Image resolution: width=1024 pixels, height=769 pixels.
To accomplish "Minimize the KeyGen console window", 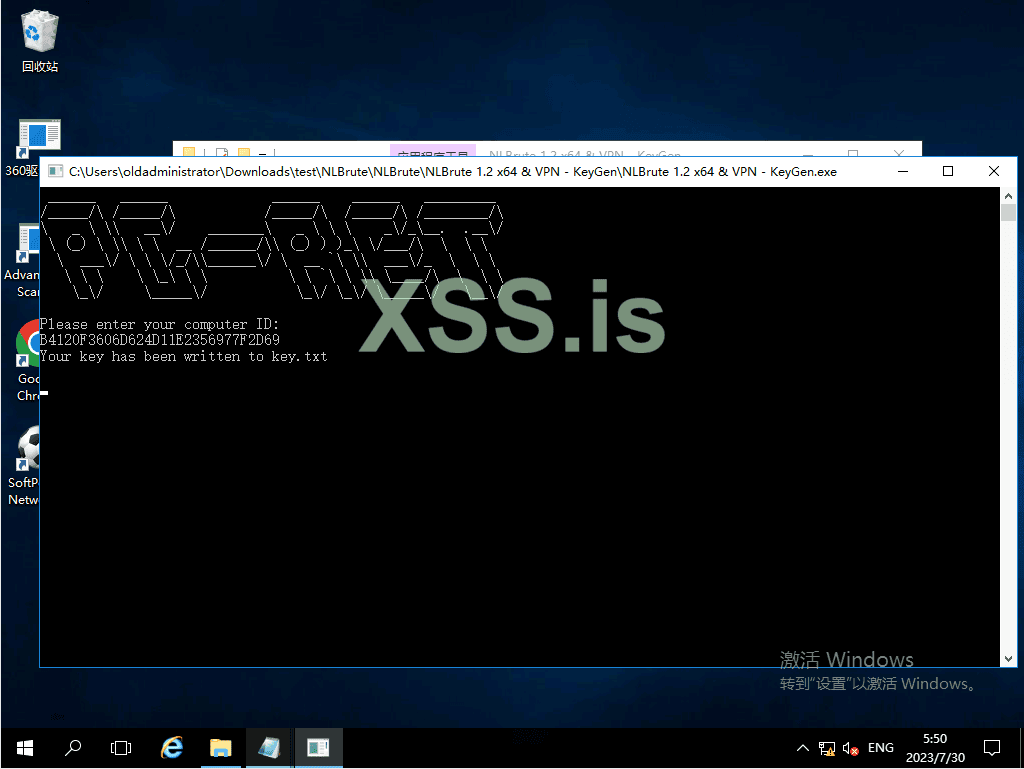I will [903, 172].
